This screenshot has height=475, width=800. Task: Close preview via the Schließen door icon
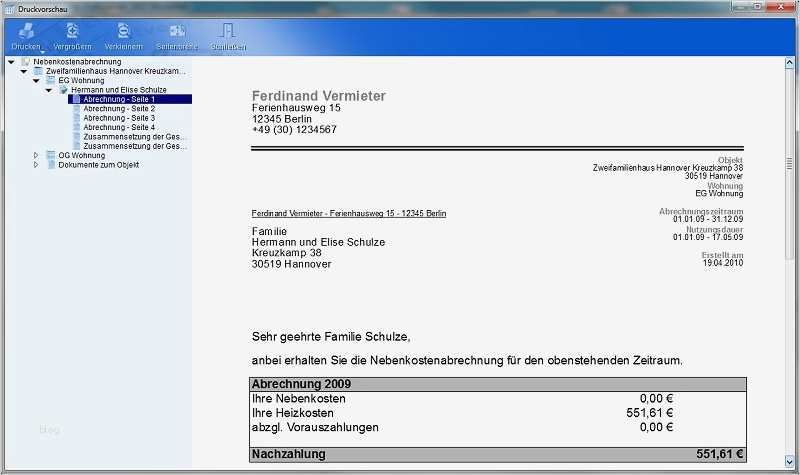click(228, 31)
